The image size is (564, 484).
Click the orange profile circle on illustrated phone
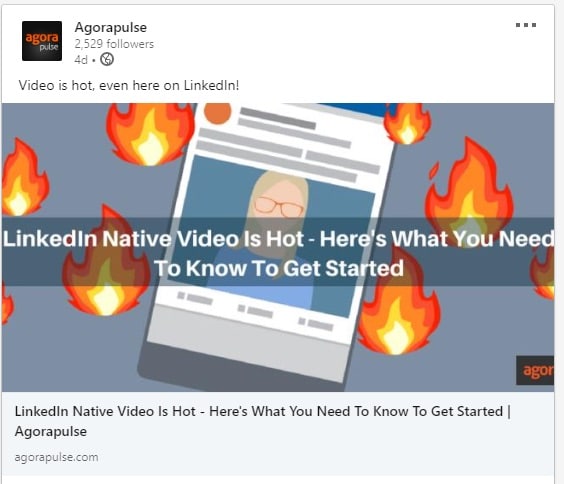pos(217,113)
